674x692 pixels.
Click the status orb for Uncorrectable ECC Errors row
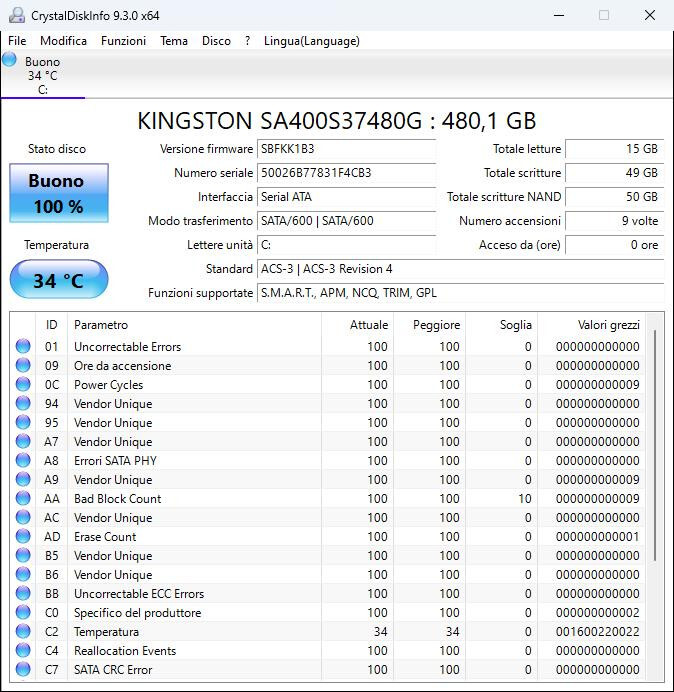(23, 593)
